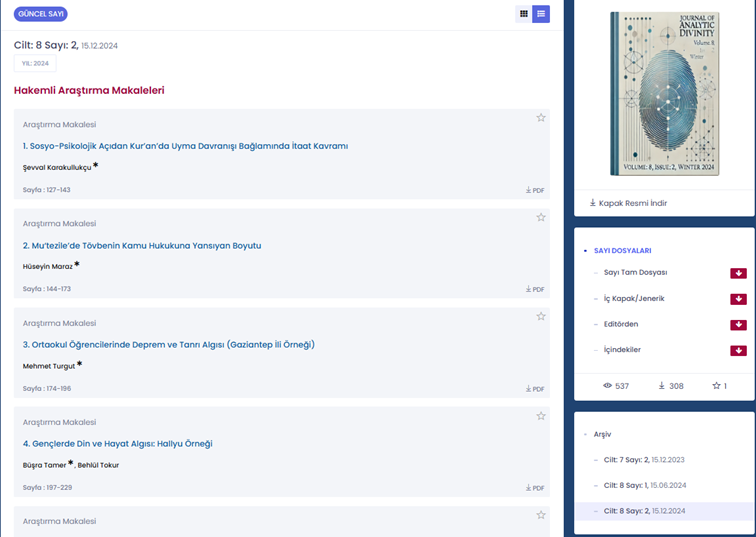Image resolution: width=756 pixels, height=537 pixels.
Task: Open article Gençlerde Din ve Hayat Algısı
Action: tap(118, 443)
